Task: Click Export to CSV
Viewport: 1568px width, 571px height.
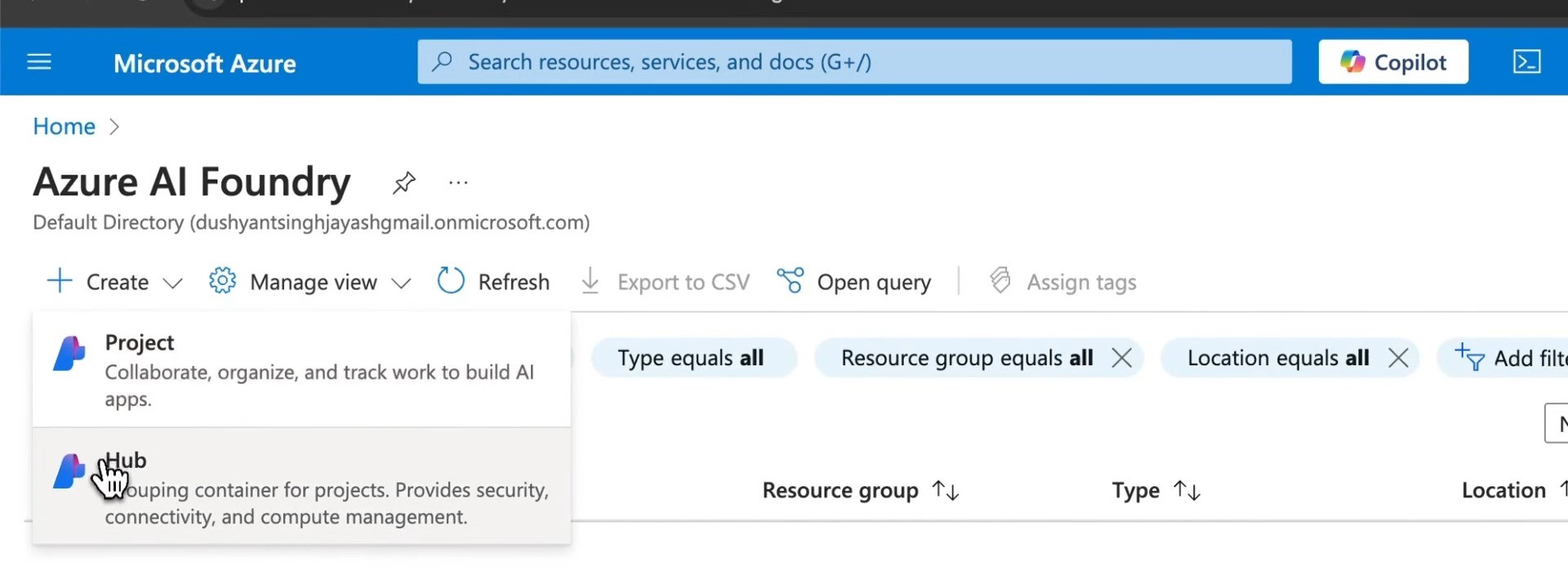Action: click(x=665, y=282)
